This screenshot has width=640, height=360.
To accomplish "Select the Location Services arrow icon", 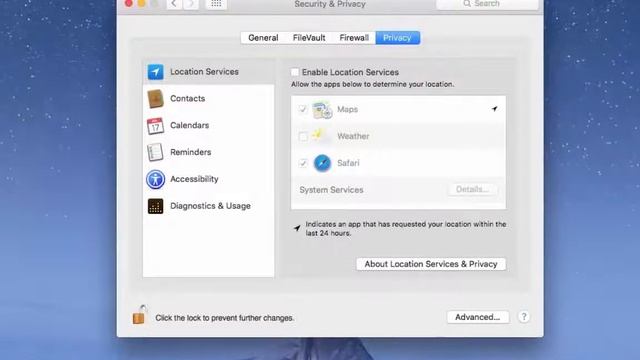I will (156, 72).
